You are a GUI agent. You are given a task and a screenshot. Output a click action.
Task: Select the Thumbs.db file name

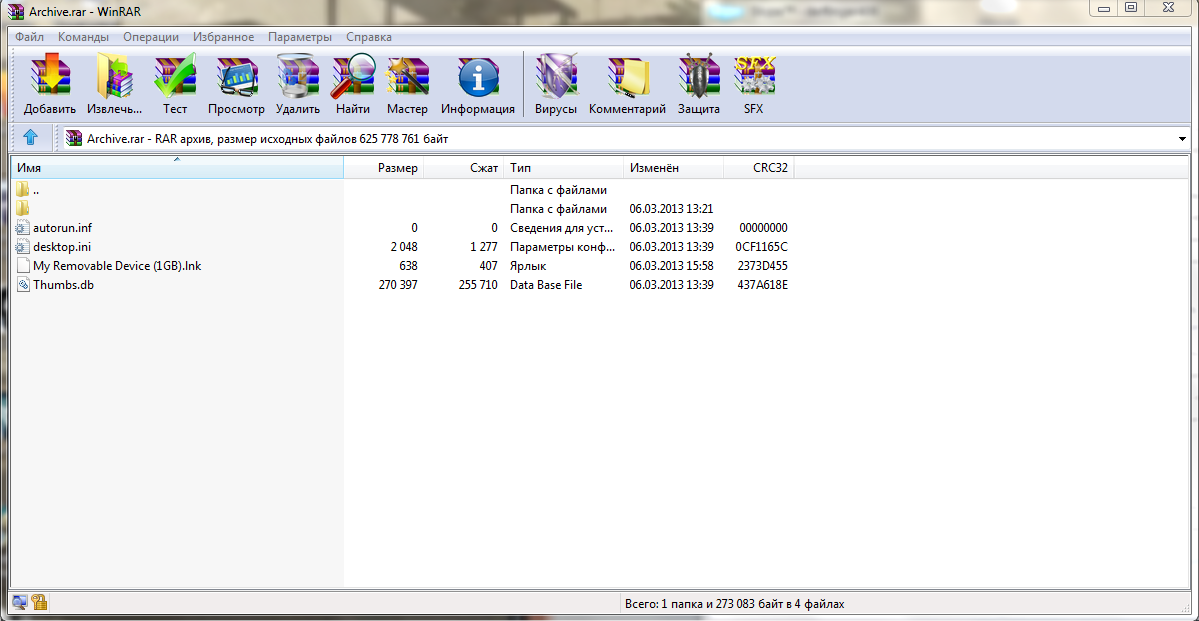pos(63,284)
